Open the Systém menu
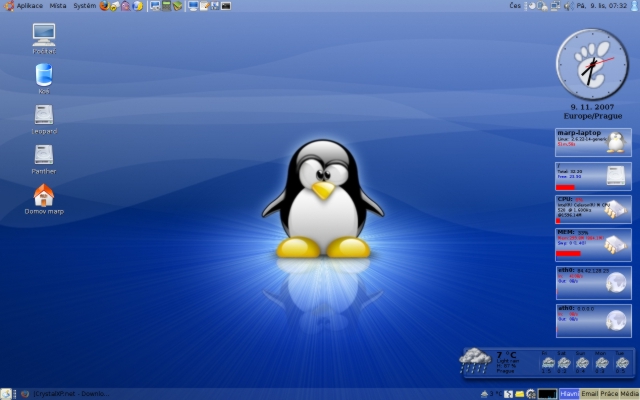 pyautogui.click(x=84, y=6)
